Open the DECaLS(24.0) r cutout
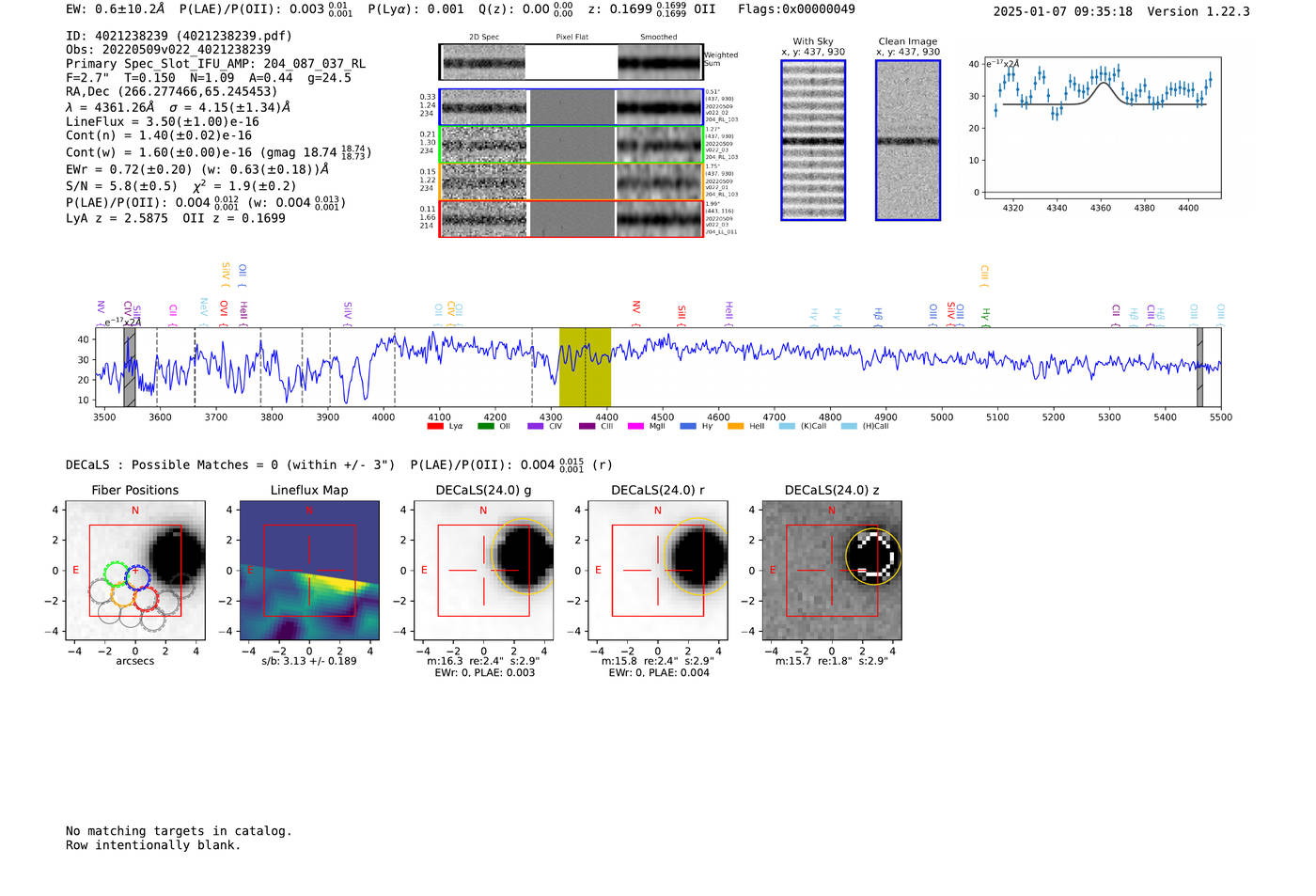The height and width of the screenshot is (896, 1316). pyautogui.click(x=658, y=571)
